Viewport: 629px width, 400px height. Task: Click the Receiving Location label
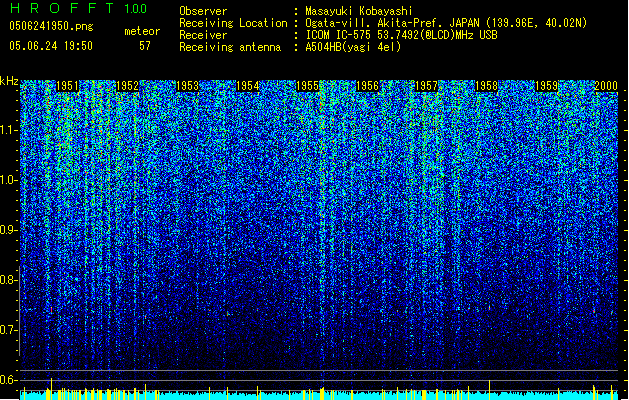click(233, 23)
